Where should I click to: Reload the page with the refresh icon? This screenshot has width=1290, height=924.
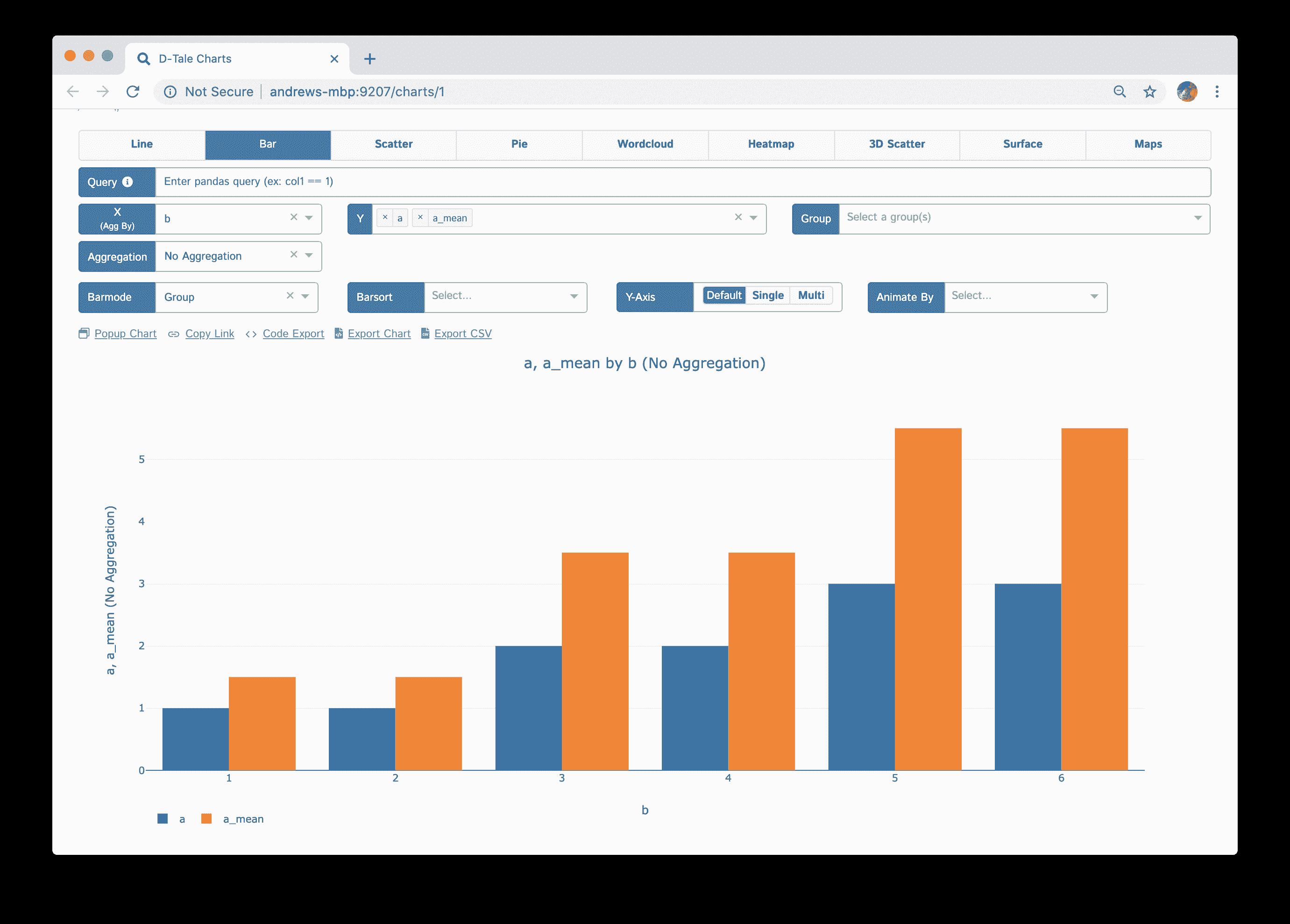click(133, 92)
